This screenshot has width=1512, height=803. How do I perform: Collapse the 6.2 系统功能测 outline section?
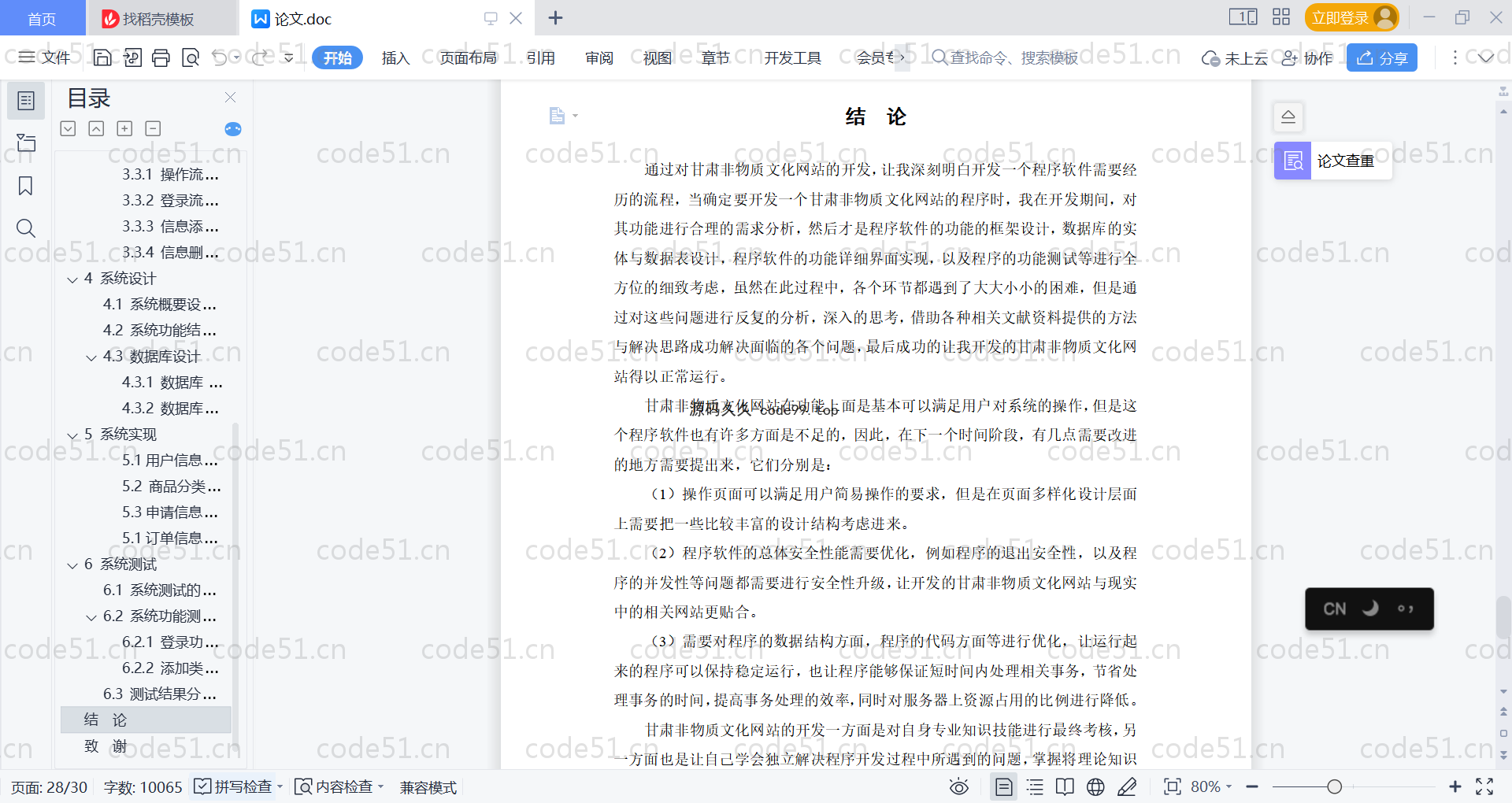click(x=91, y=617)
